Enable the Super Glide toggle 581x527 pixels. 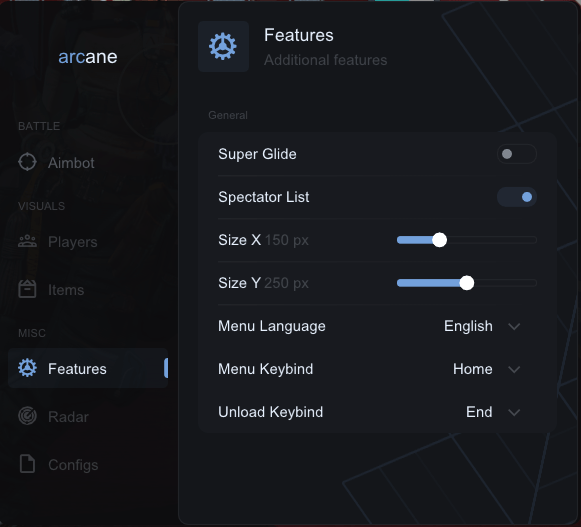pos(517,154)
